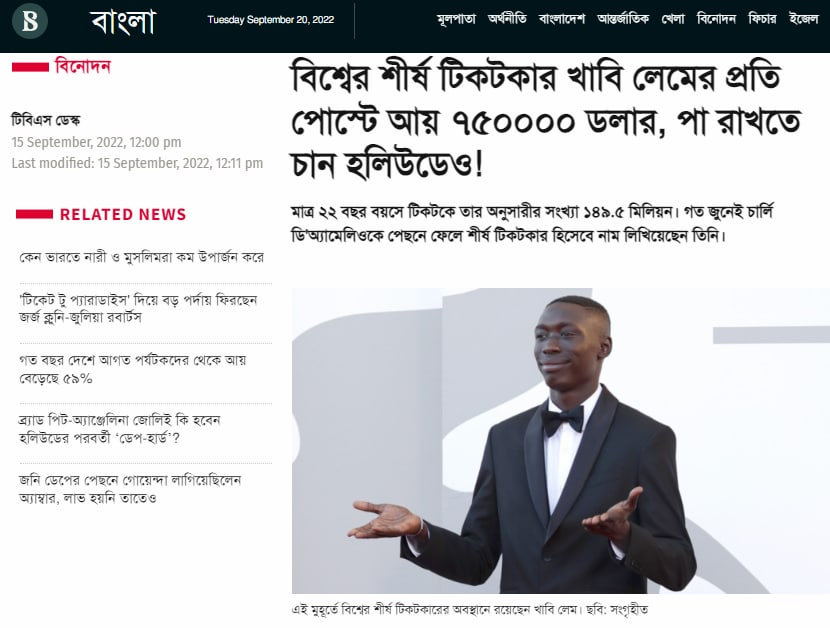Click the date Tuesday September 20, 2022
Image resolution: width=830 pixels, height=628 pixels.
[x=270, y=20]
